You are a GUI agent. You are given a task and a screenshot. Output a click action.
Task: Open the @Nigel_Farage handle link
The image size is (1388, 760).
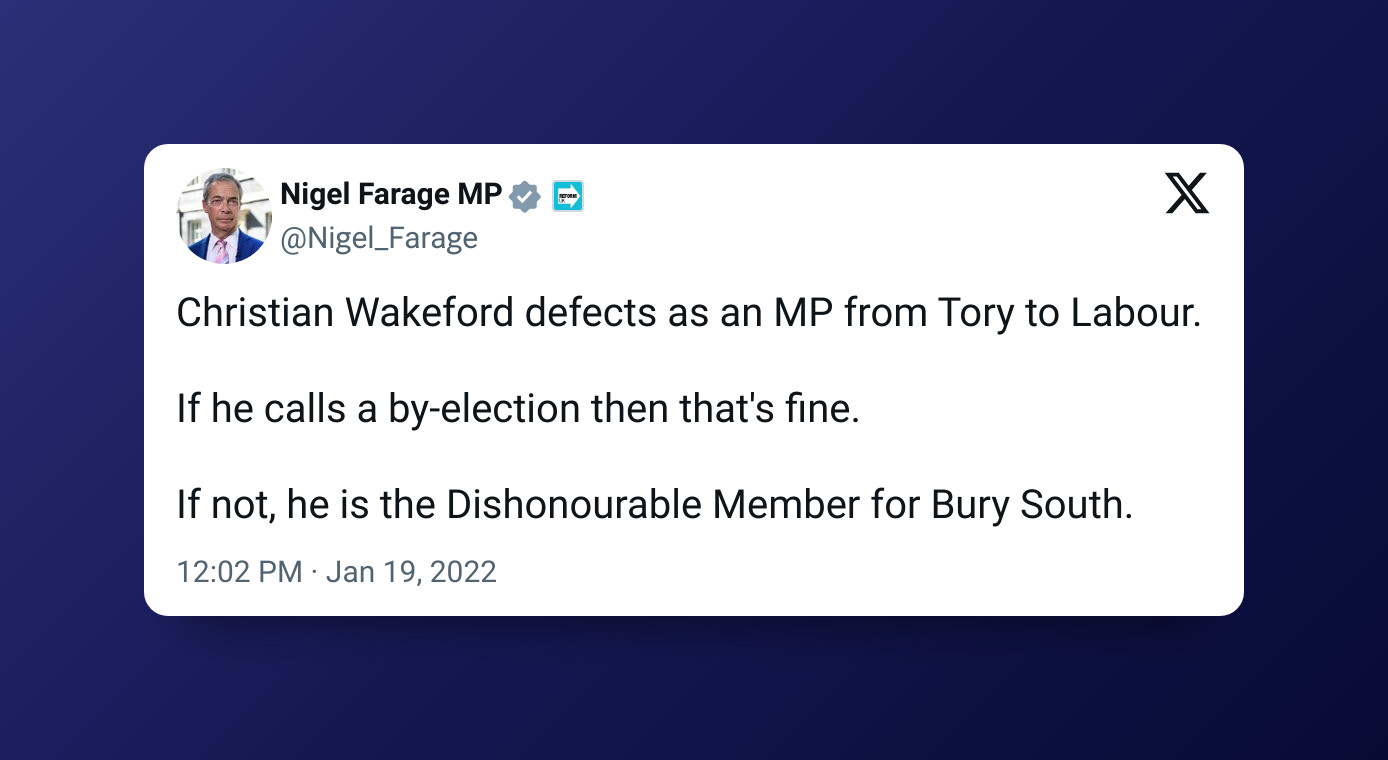click(x=379, y=238)
